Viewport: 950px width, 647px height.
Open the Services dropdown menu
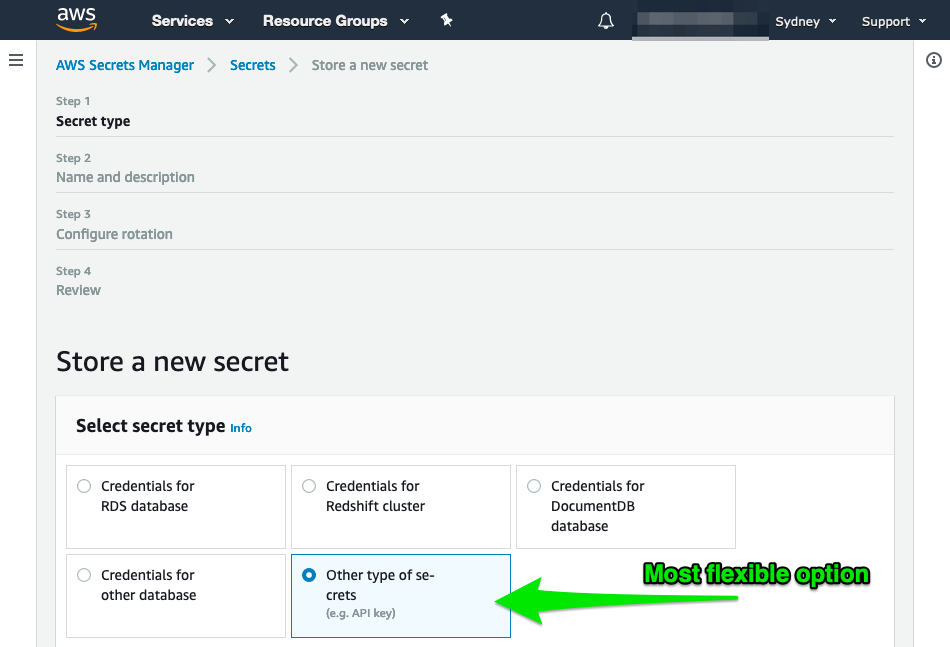(x=193, y=21)
